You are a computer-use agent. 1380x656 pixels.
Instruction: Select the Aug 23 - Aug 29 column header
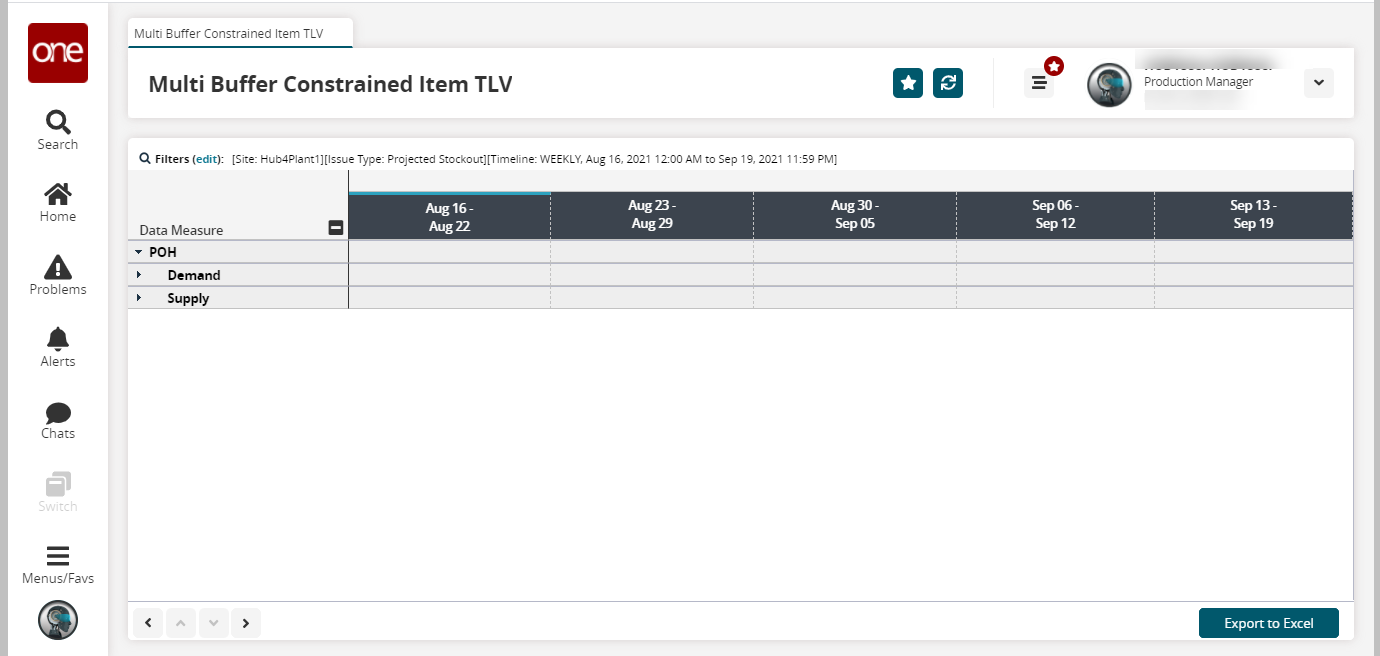pyautogui.click(x=652, y=216)
